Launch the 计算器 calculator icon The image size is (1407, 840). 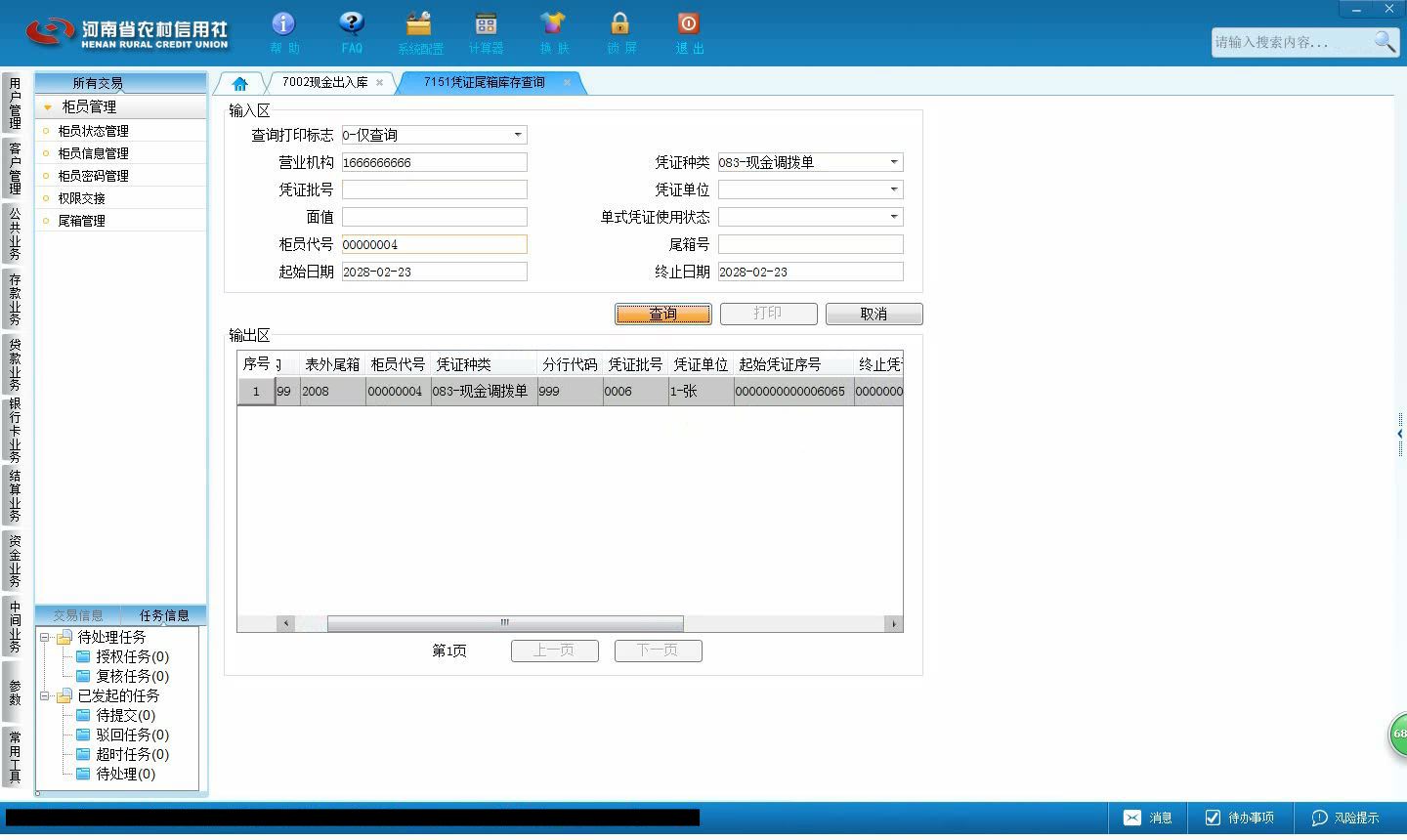486,32
